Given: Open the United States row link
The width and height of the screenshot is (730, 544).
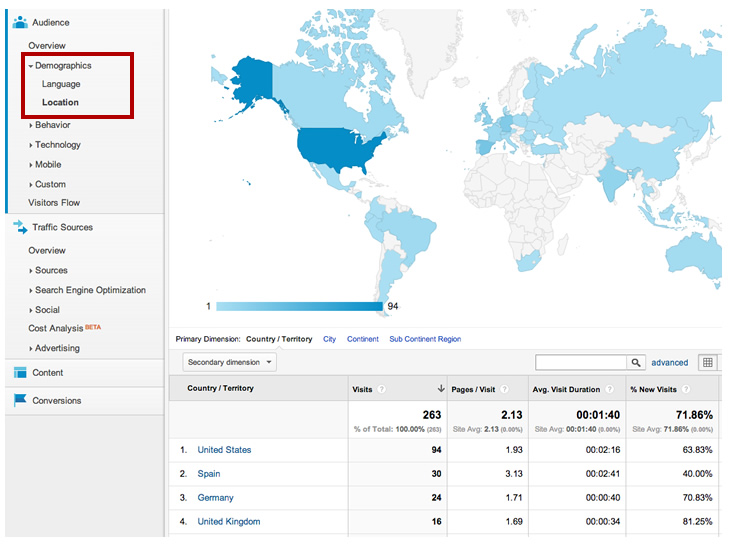Looking at the screenshot, I should (x=224, y=449).
